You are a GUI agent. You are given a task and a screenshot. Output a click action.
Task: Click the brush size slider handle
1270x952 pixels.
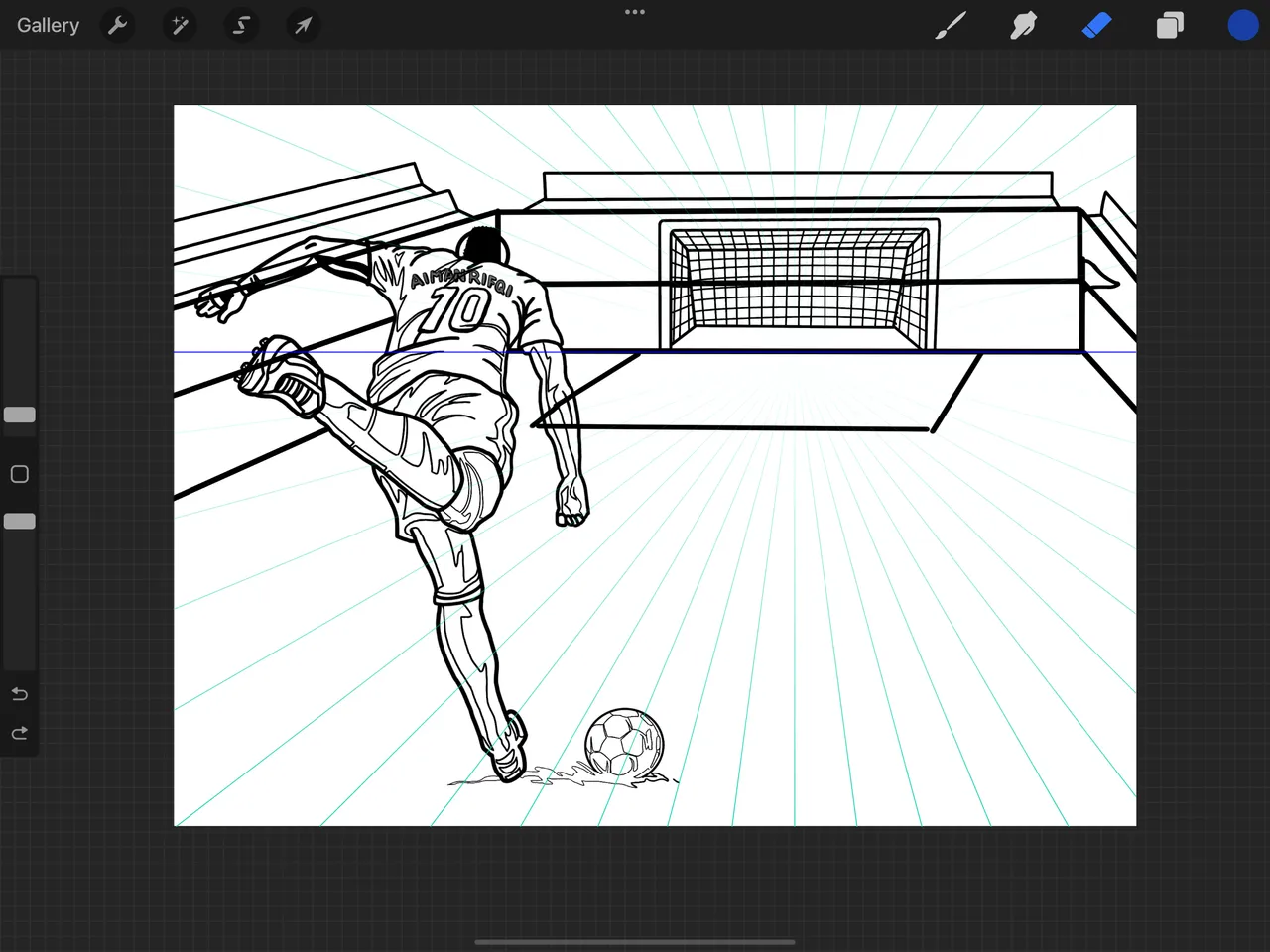[20, 415]
